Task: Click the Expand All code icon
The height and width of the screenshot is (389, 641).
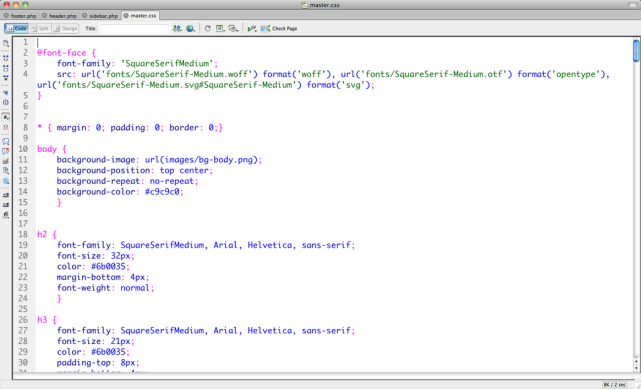Action: [x=6, y=78]
